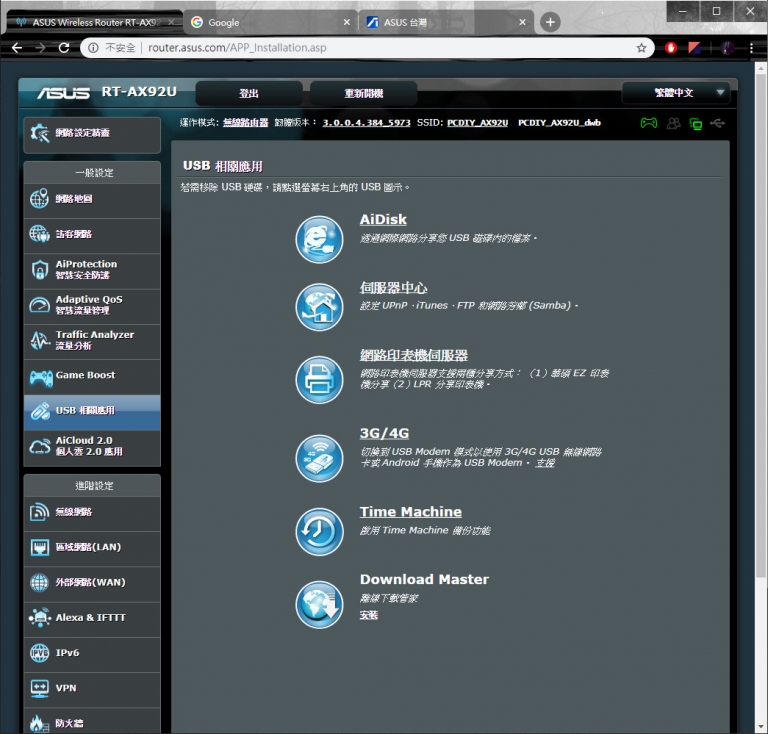Click the 安裝 install link under Download Master
Viewport: 768px width, 734px height.
(369, 615)
